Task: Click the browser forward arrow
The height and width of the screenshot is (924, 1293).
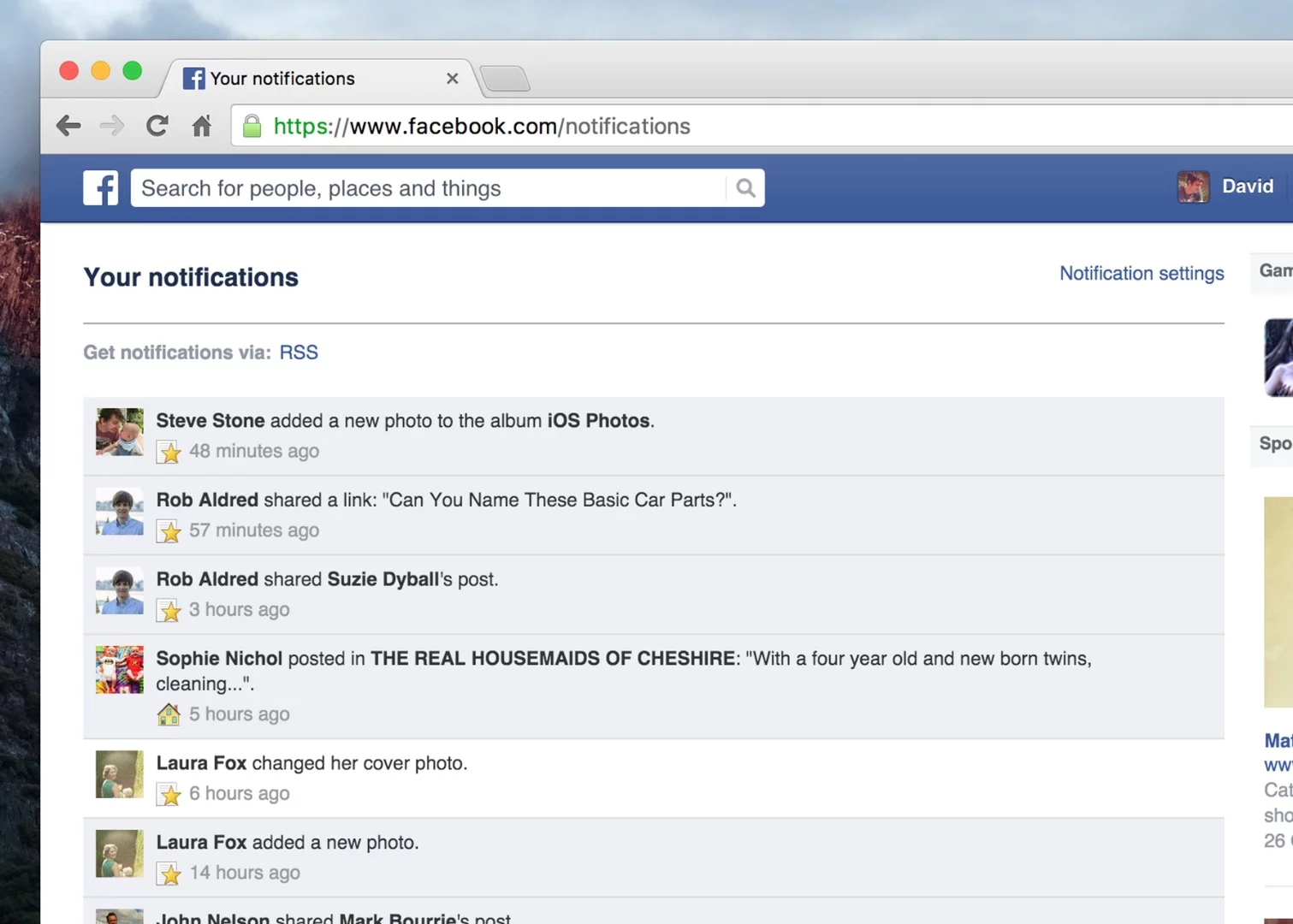Action: click(111, 125)
